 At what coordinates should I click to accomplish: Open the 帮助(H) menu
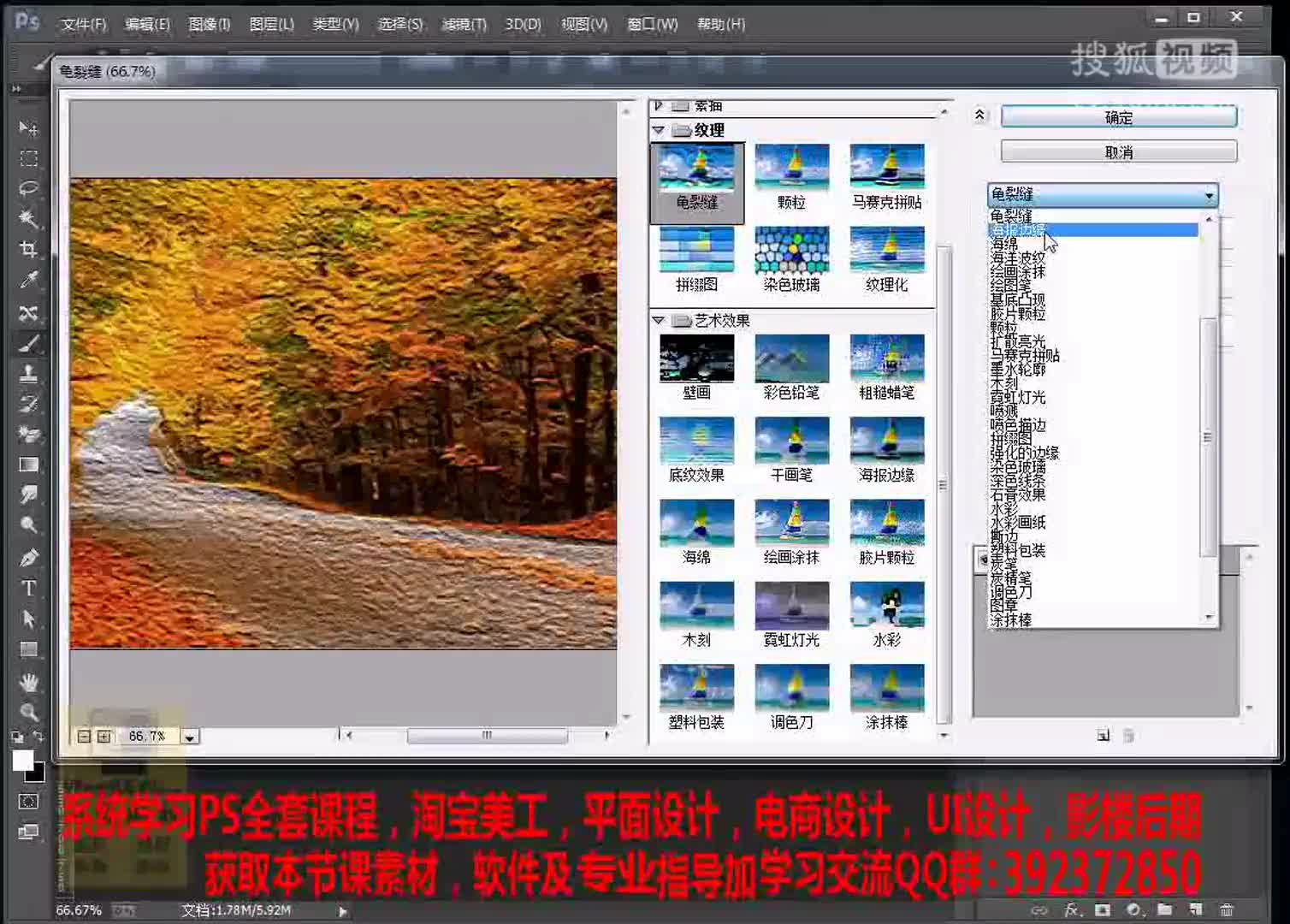point(721,24)
